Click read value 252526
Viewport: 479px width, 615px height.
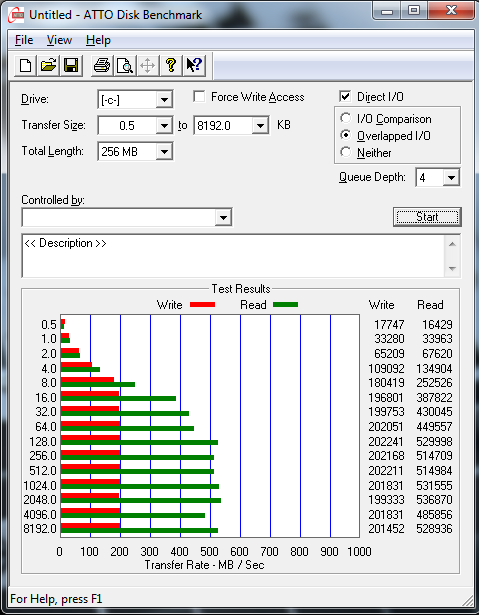434,382
